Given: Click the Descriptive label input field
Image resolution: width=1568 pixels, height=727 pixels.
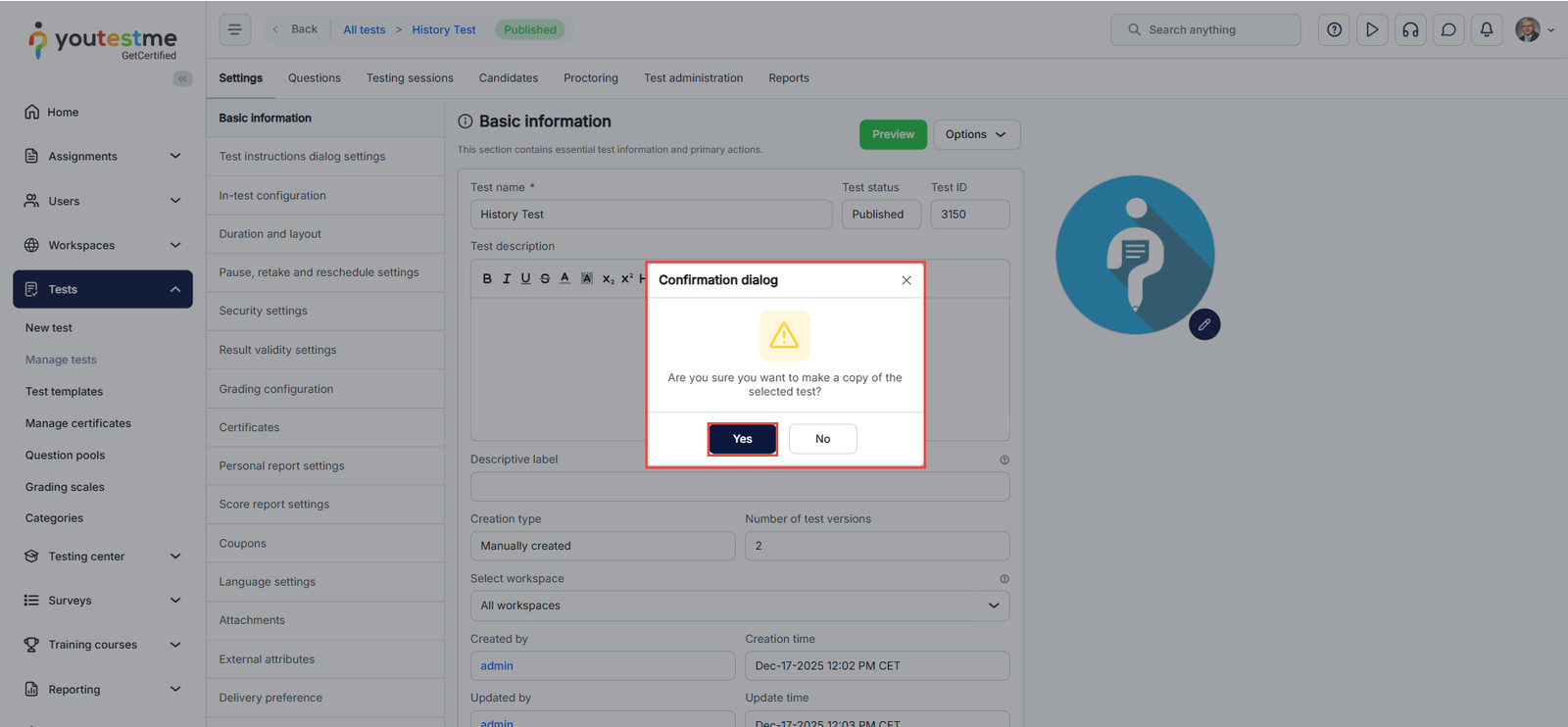Looking at the screenshot, I should (x=739, y=487).
